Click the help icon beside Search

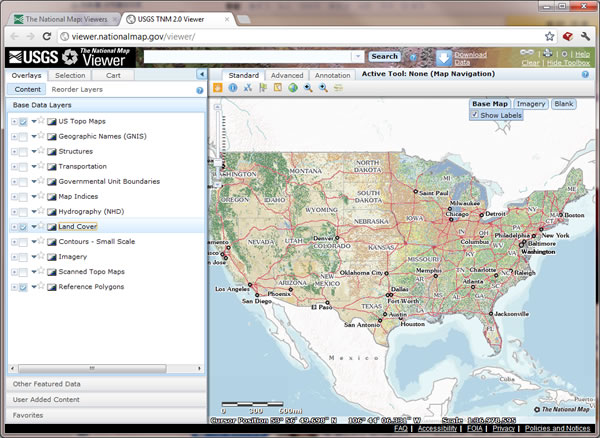click(x=413, y=57)
